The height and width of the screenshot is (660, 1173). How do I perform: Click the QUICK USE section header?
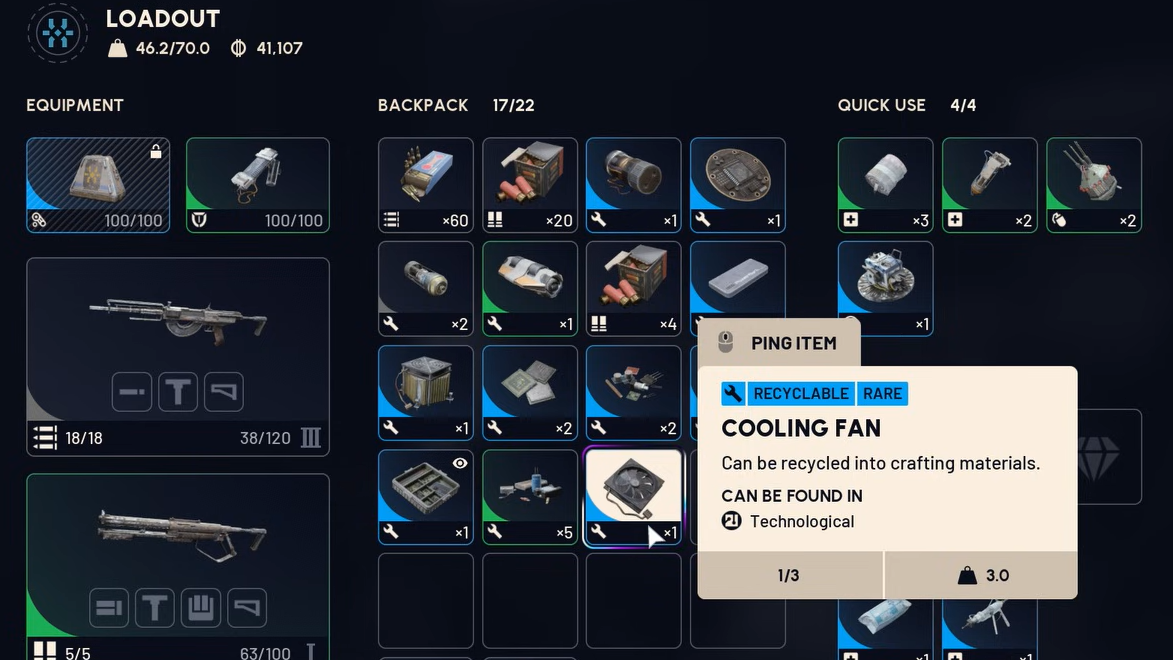pos(881,106)
